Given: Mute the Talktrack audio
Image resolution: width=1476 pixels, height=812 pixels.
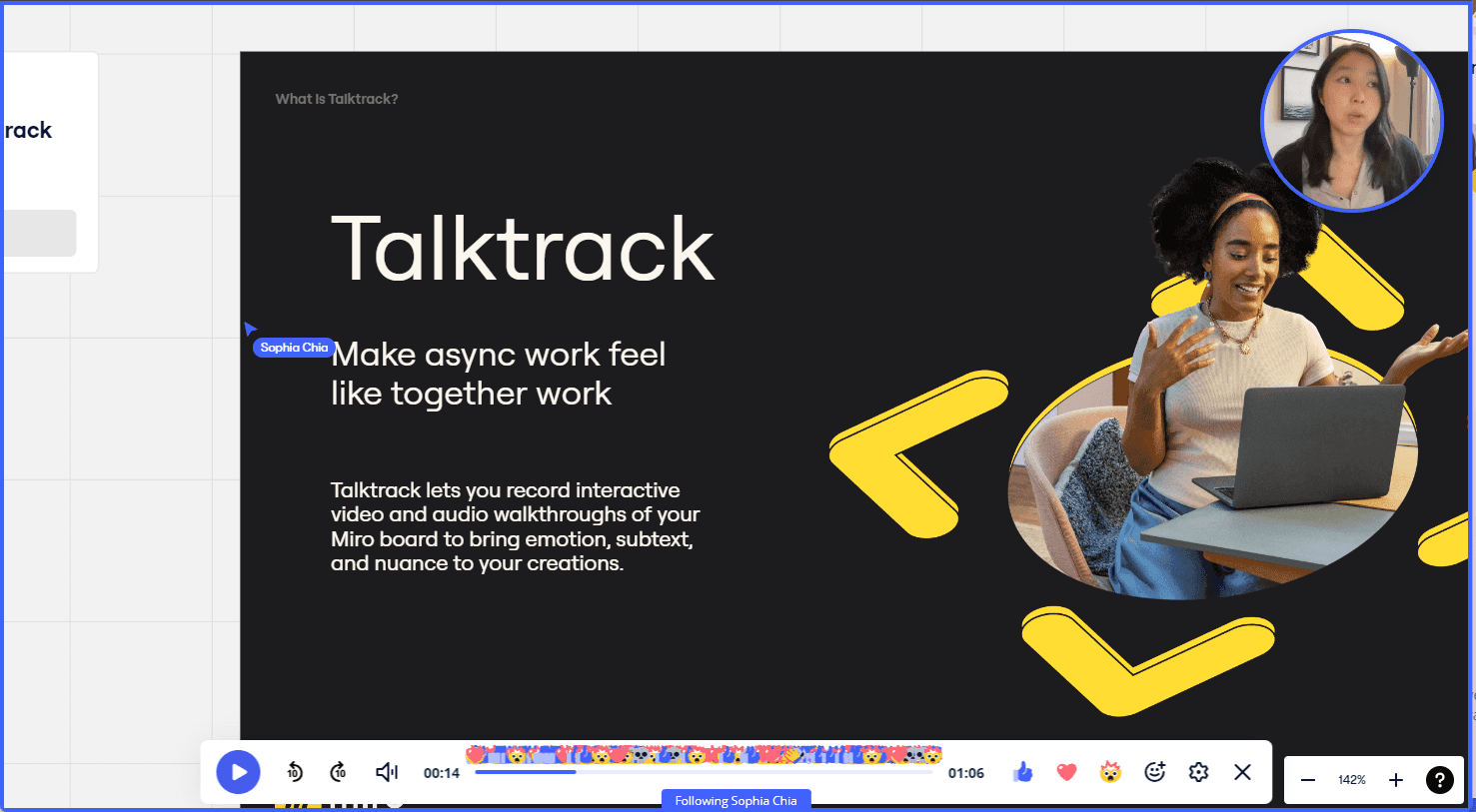Looking at the screenshot, I should point(387,772).
